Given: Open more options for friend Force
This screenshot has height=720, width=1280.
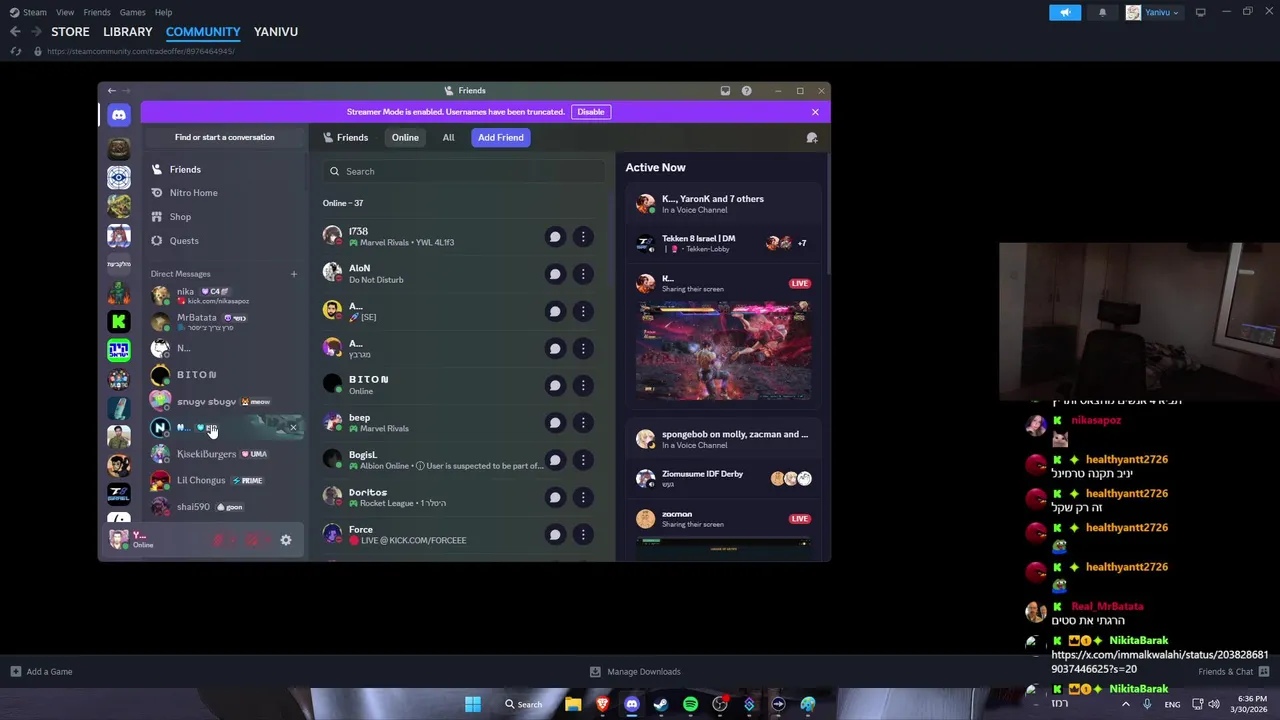Looking at the screenshot, I should (583, 534).
